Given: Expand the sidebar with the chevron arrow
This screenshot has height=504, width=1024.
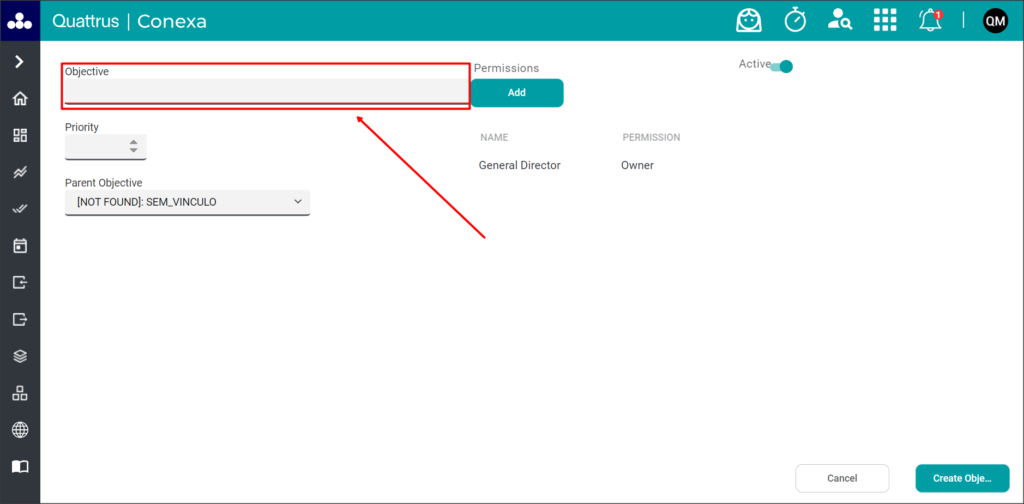Looking at the screenshot, I should 20,61.
